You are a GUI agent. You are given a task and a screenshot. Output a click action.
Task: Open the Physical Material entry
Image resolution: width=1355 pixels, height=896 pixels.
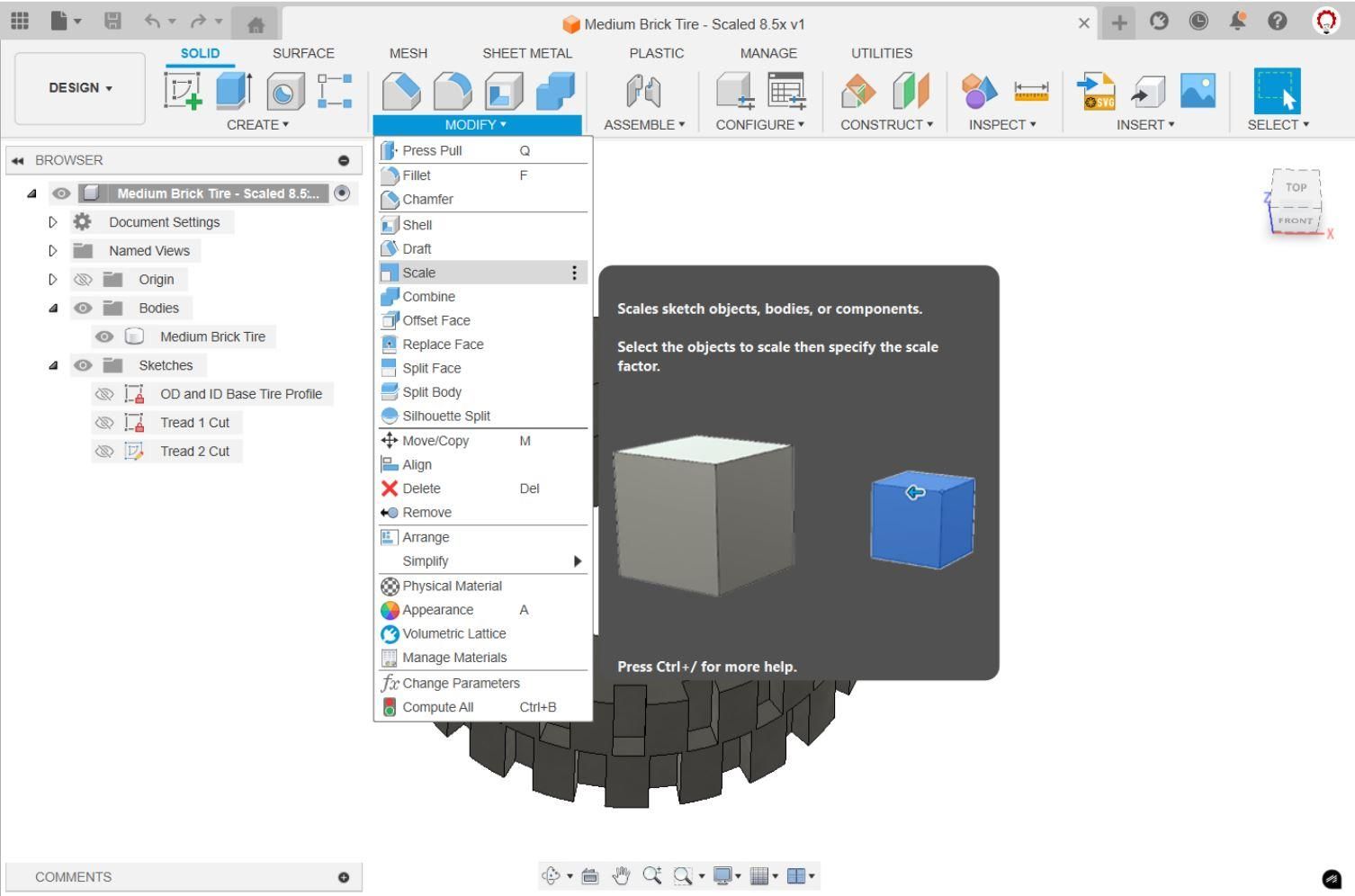(x=483, y=586)
